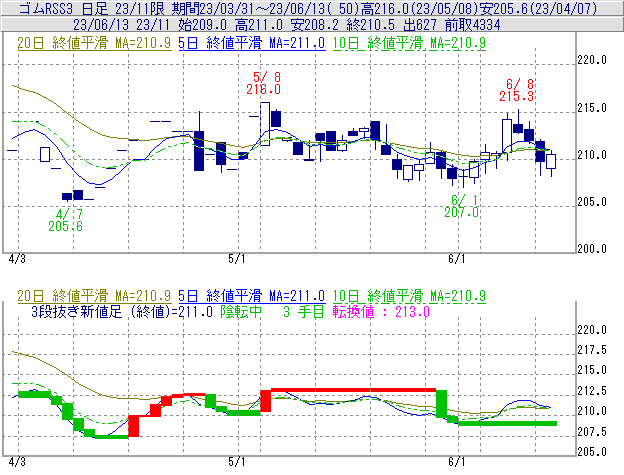The height and width of the screenshot is (475, 624).
Task: Click the tall white candlestick below '6/ 8'
Action: pos(507,135)
